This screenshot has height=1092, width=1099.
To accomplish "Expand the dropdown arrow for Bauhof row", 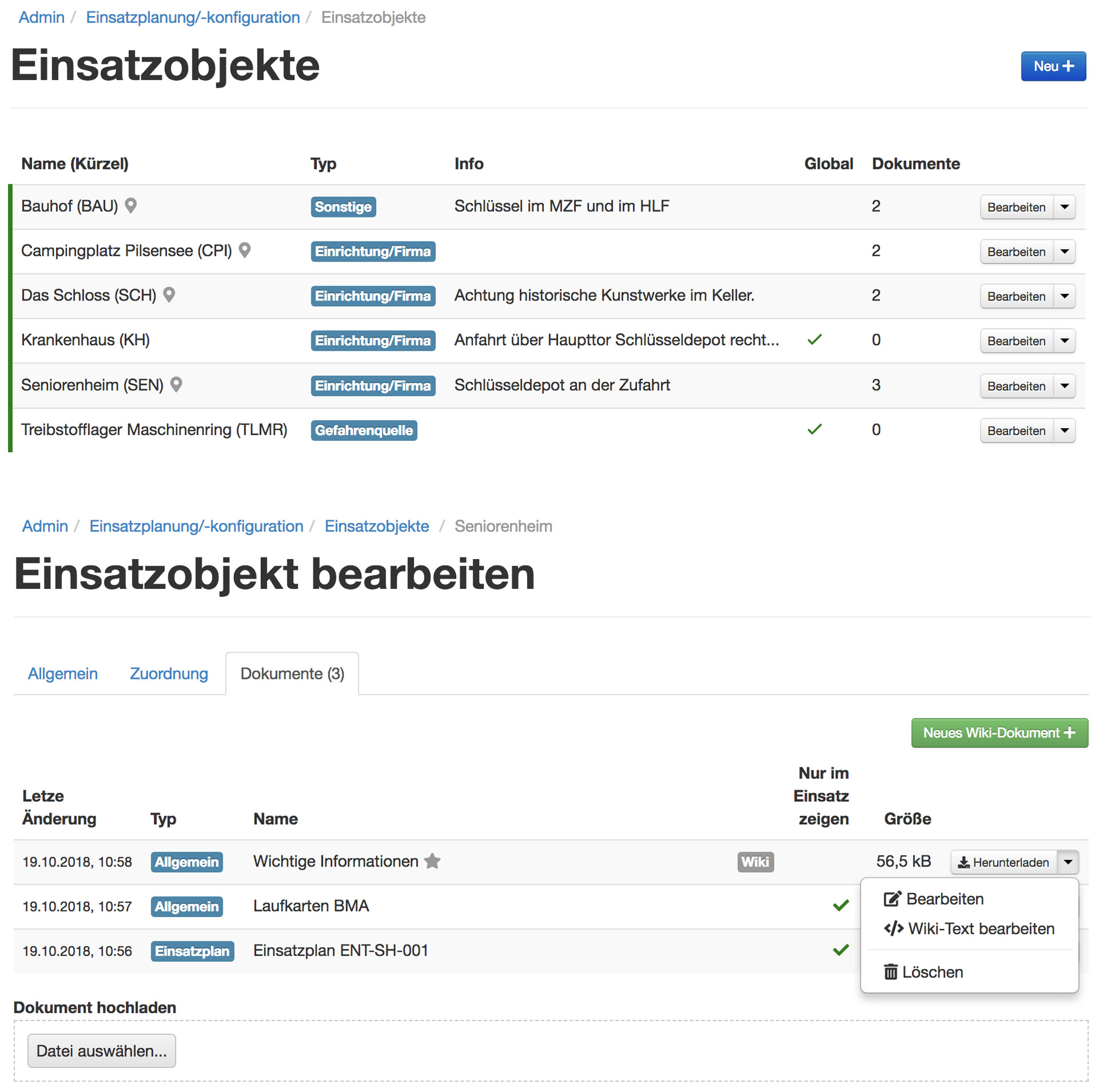I will [1065, 207].
